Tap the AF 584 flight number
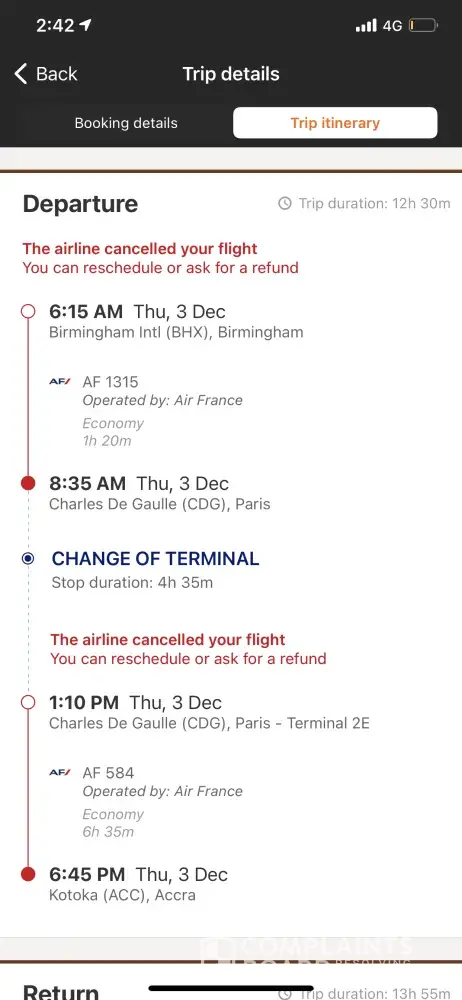This screenshot has height=1000, width=462. click(x=108, y=773)
